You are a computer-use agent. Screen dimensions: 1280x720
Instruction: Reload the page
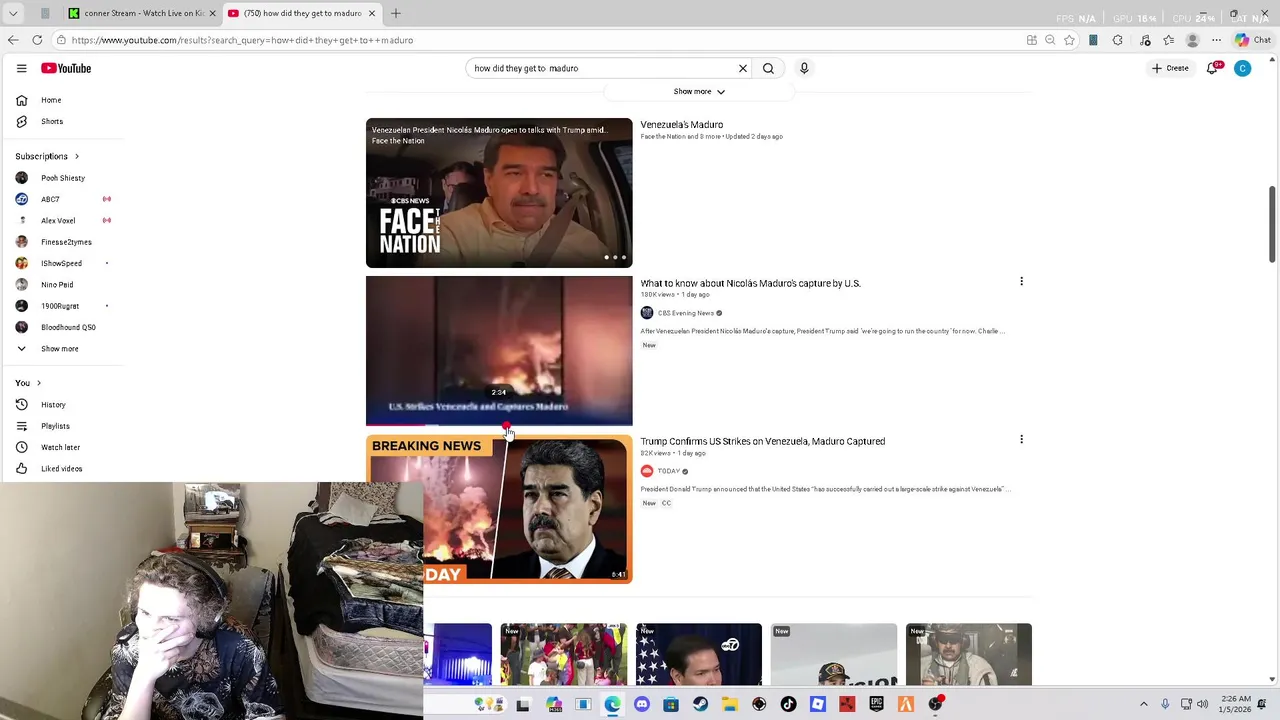tap(37, 40)
